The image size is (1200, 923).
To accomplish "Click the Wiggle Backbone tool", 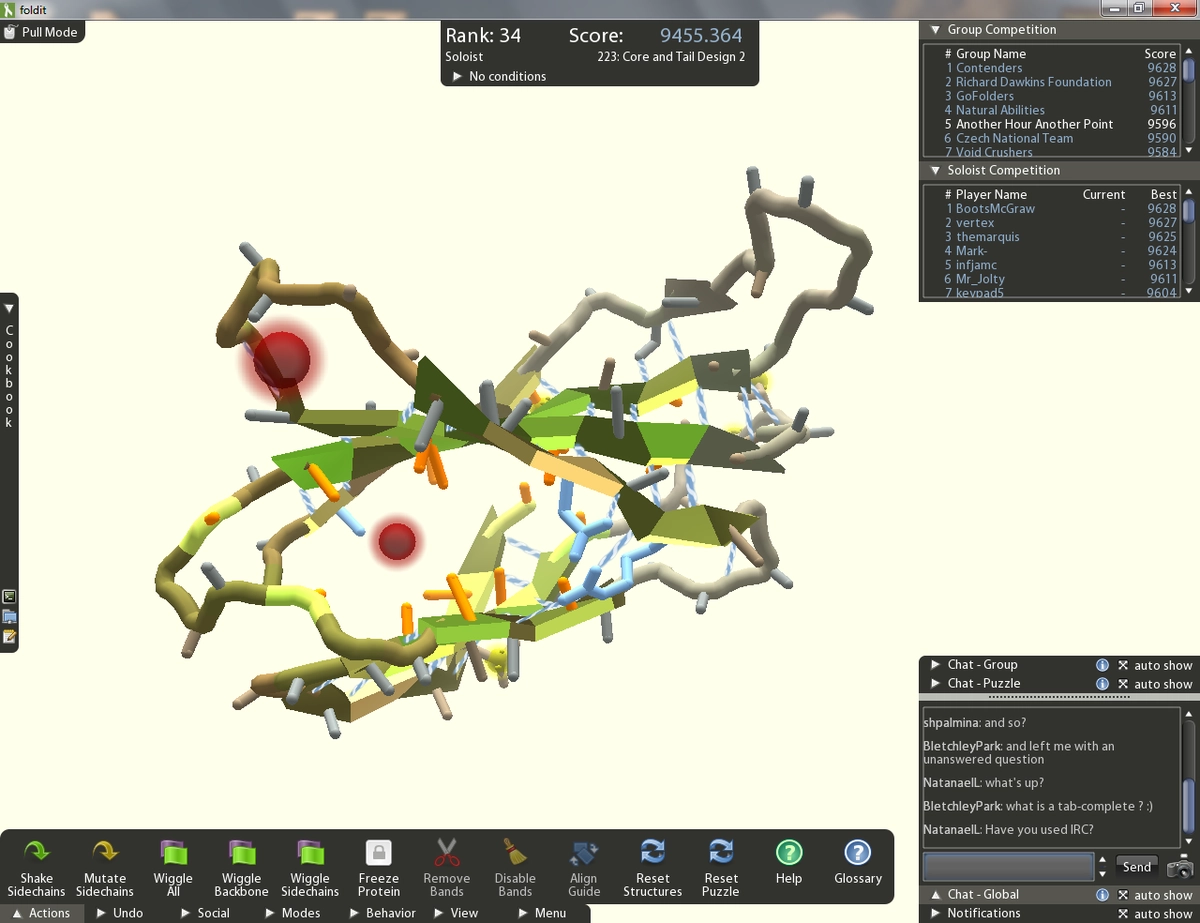I will 241,853.
